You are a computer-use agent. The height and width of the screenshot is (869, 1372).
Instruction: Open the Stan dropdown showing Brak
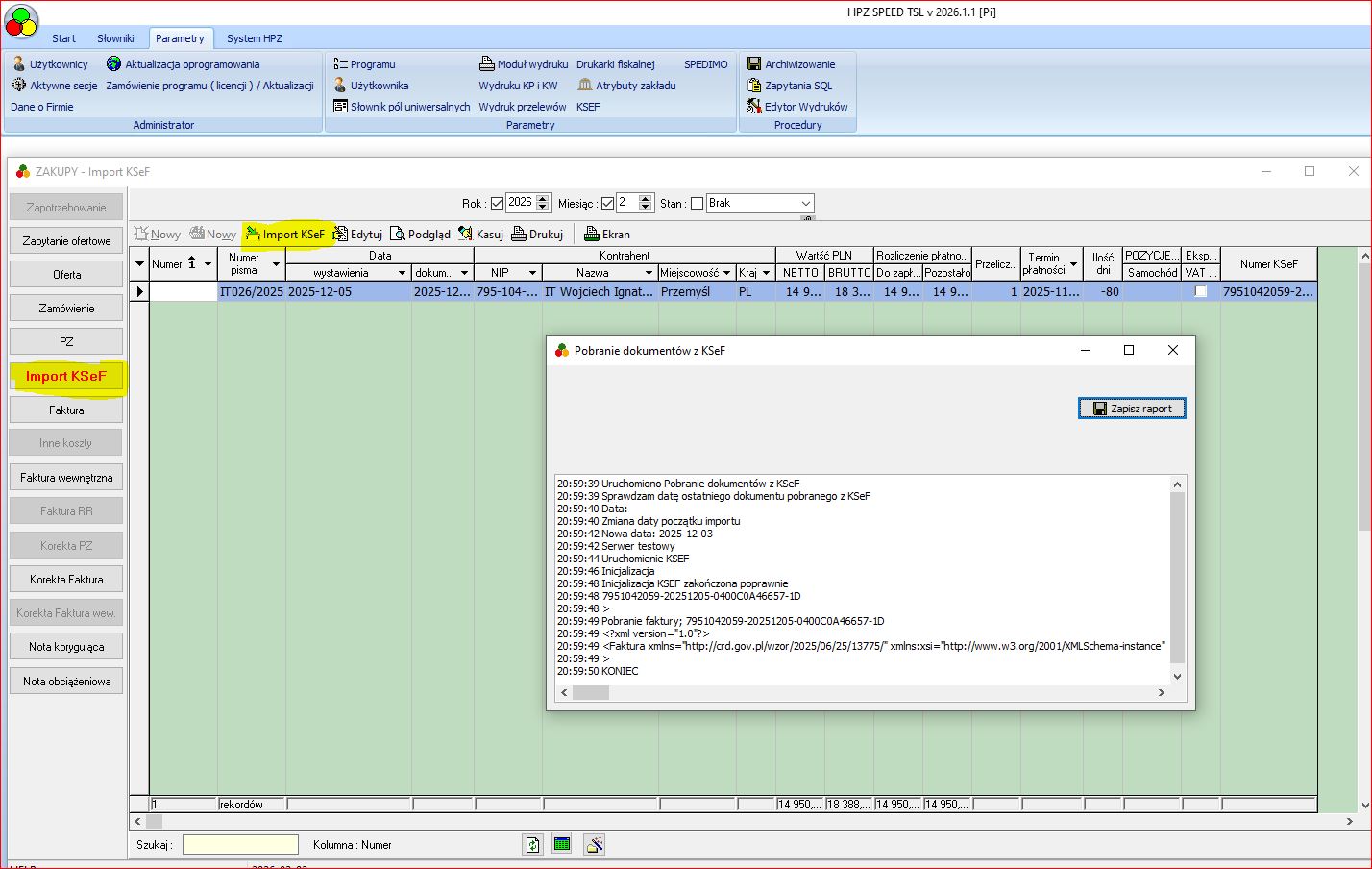pos(804,203)
